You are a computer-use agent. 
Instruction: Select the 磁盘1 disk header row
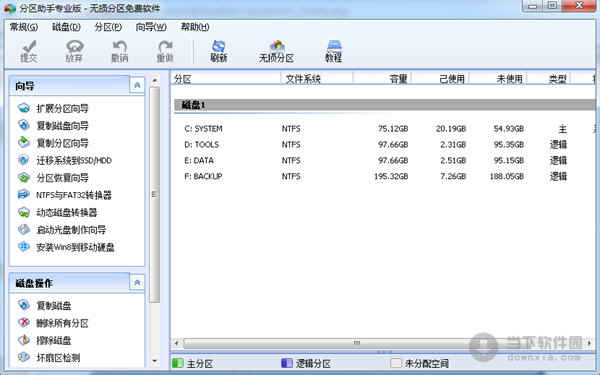pyautogui.click(x=385, y=105)
